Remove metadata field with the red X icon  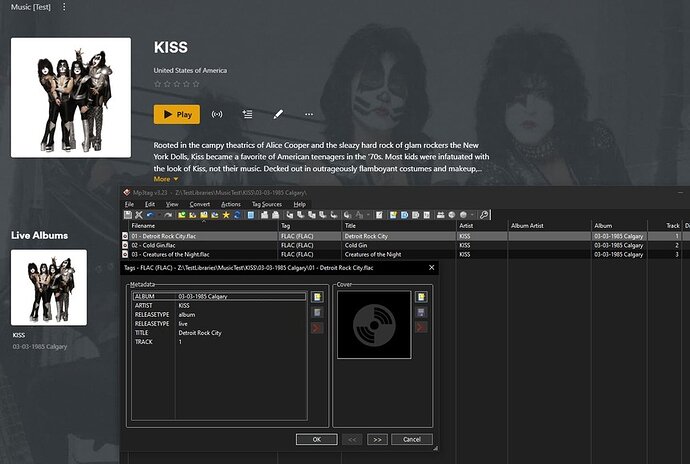click(317, 328)
